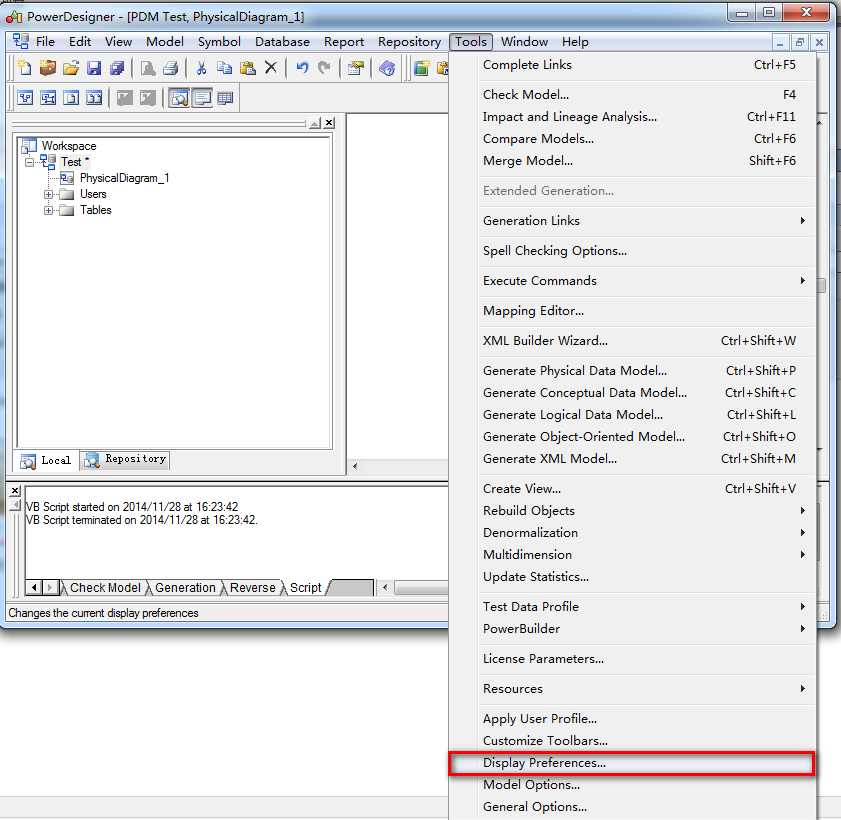The height and width of the screenshot is (820, 841).
Task: Click the Print Preview toolbar icon
Action: click(x=147, y=68)
